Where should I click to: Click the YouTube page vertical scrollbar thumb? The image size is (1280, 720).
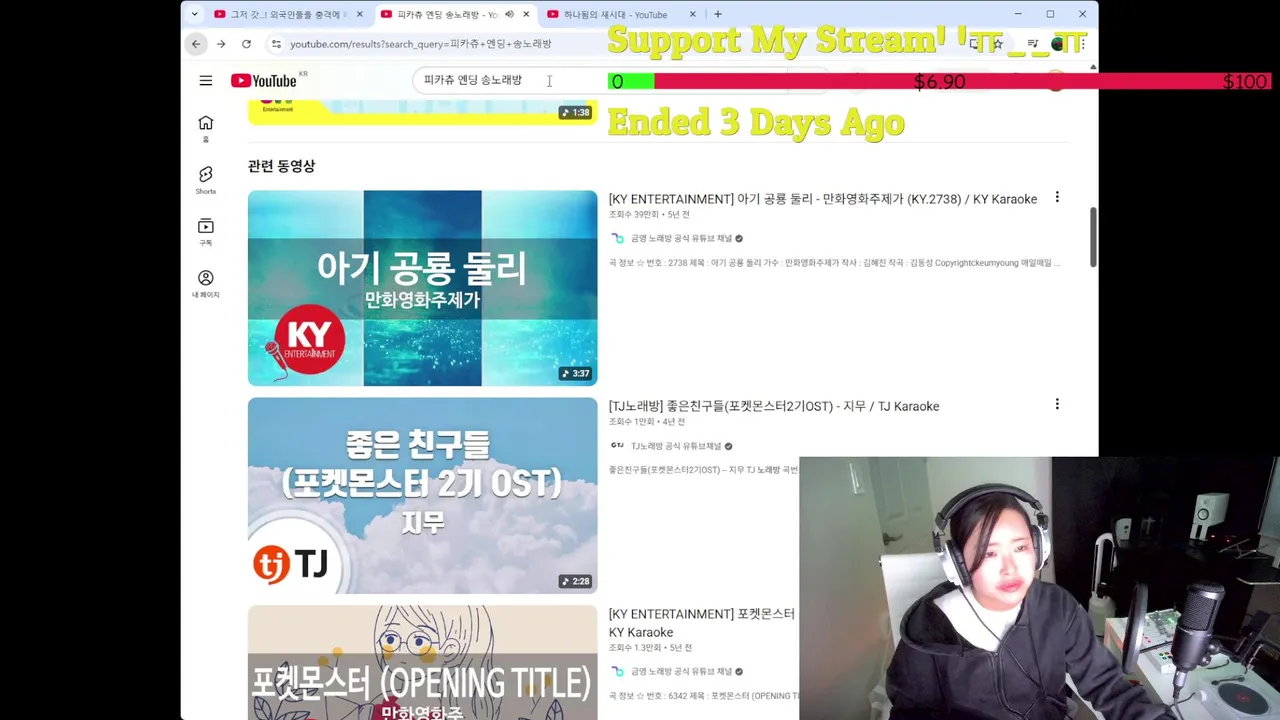pyautogui.click(x=1093, y=237)
